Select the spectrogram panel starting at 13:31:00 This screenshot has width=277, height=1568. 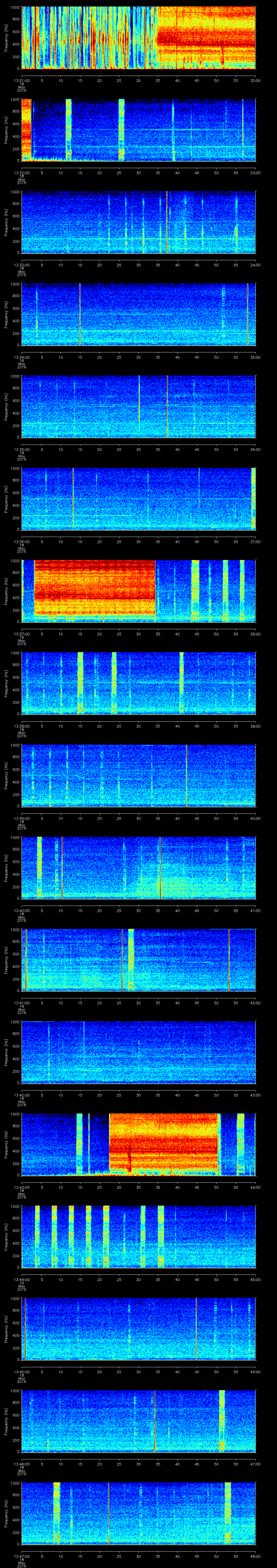pyautogui.click(x=138, y=38)
